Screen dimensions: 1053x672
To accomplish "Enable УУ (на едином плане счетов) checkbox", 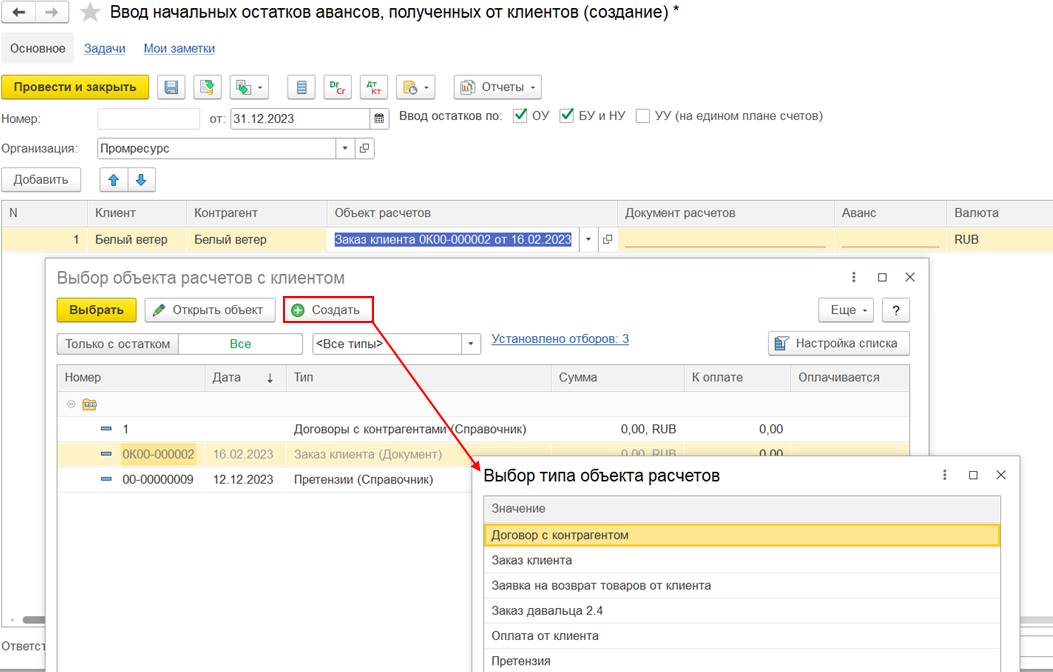I will (643, 115).
